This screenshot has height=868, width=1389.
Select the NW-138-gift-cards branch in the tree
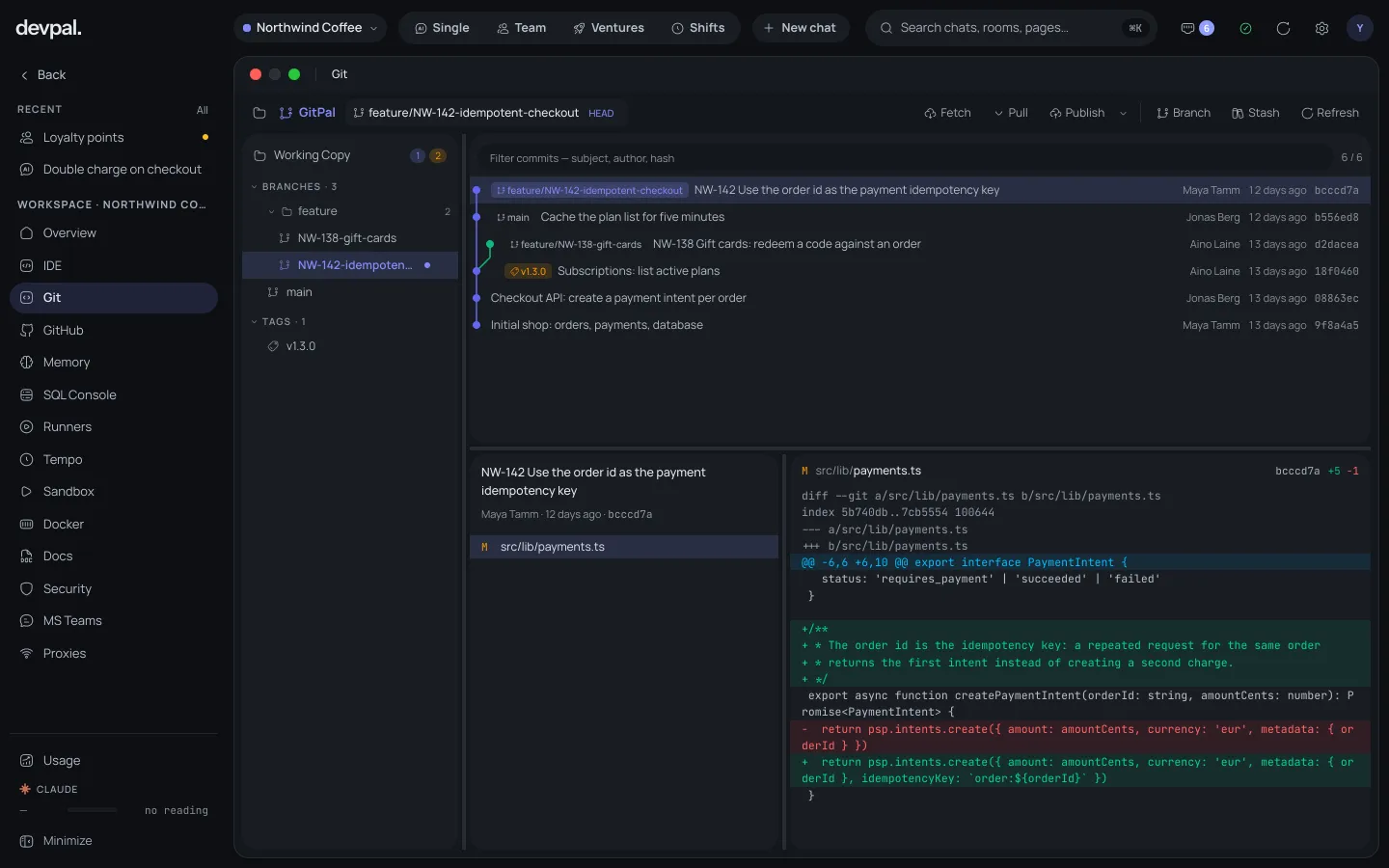coord(350,238)
